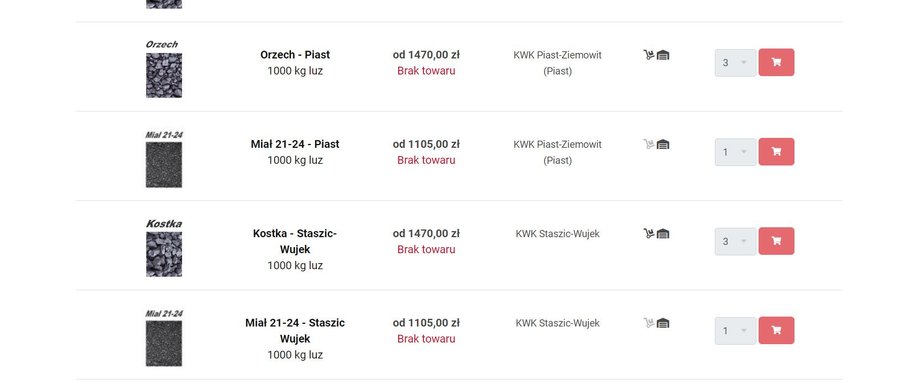
Task: Click Miał 21-24 thumbnail in Staszic Wujek row
Action: (x=164, y=343)
